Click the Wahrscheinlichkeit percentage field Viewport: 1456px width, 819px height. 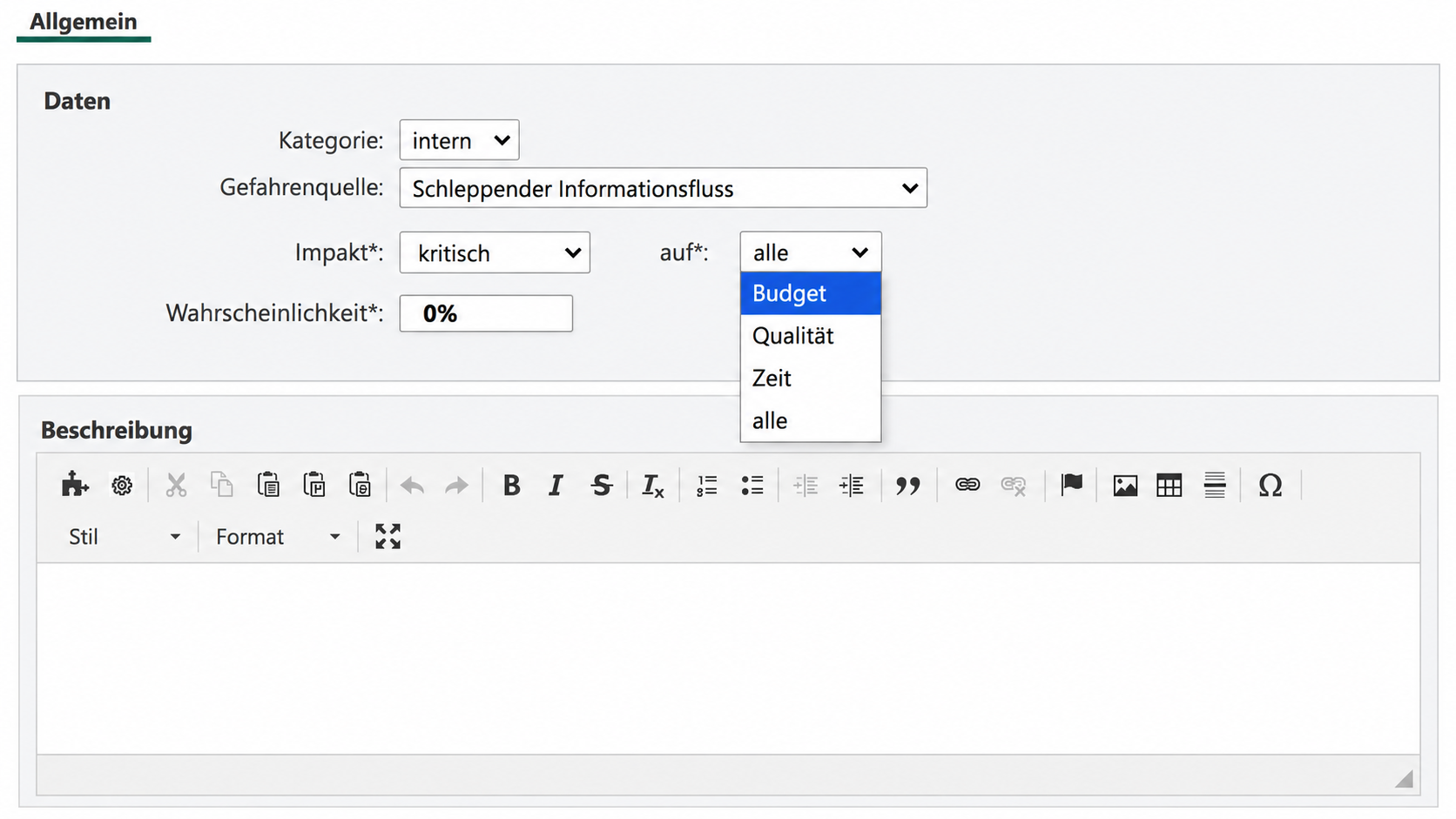[486, 313]
